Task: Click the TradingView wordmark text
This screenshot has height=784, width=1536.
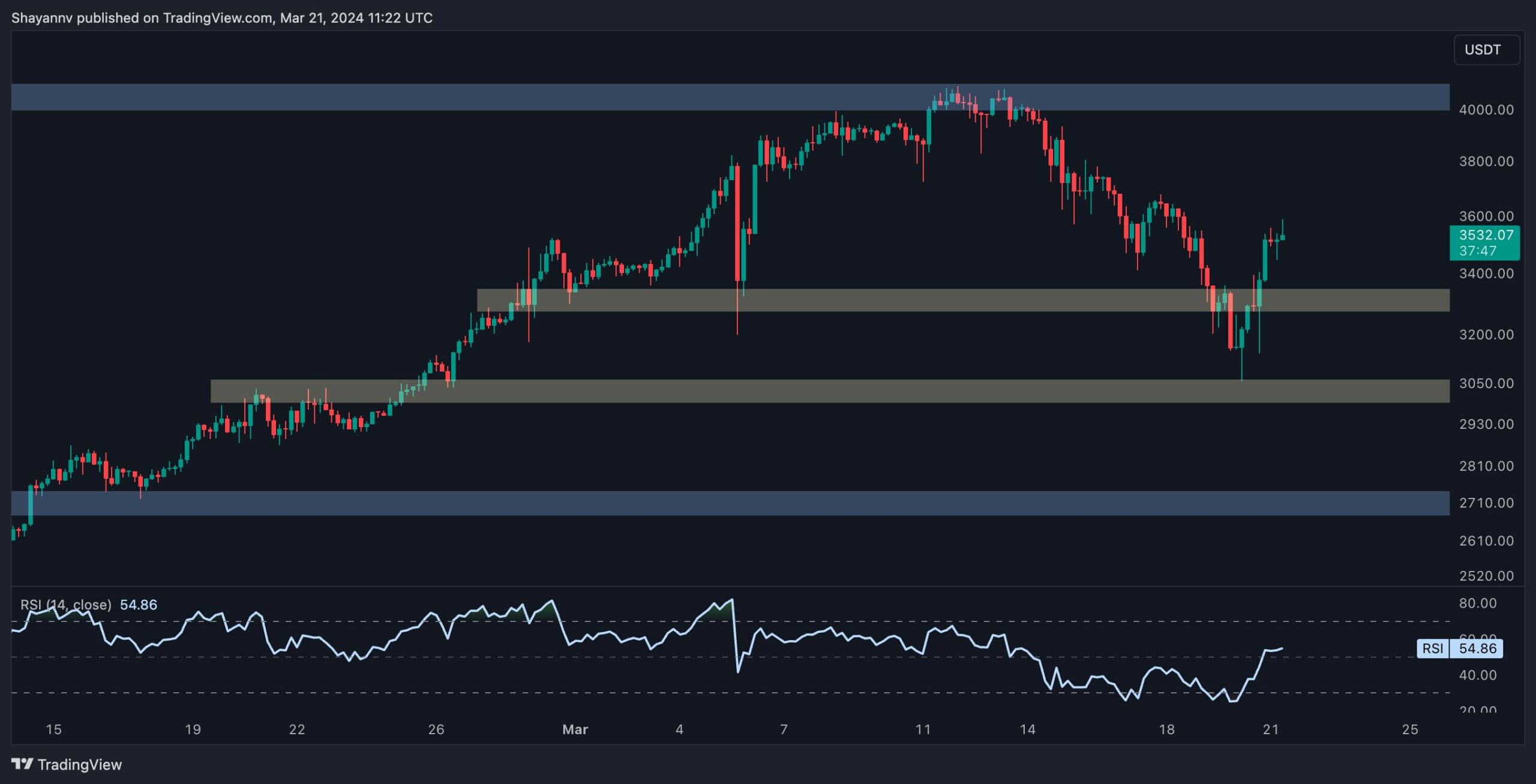Action: click(x=79, y=764)
